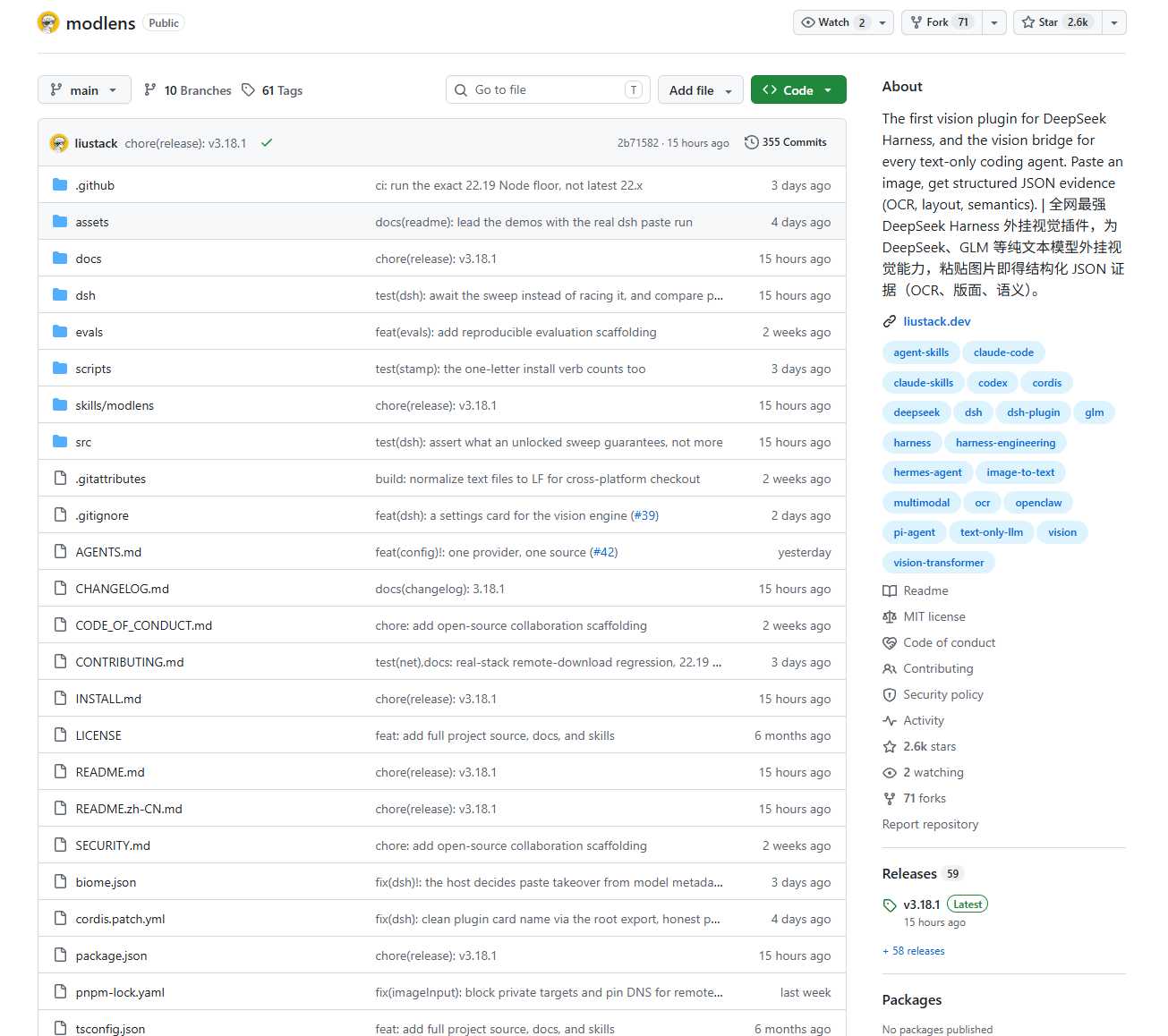Image resolution: width=1168 pixels, height=1036 pixels.
Task: Open the cordis.patch.yml file
Action: pos(120,919)
